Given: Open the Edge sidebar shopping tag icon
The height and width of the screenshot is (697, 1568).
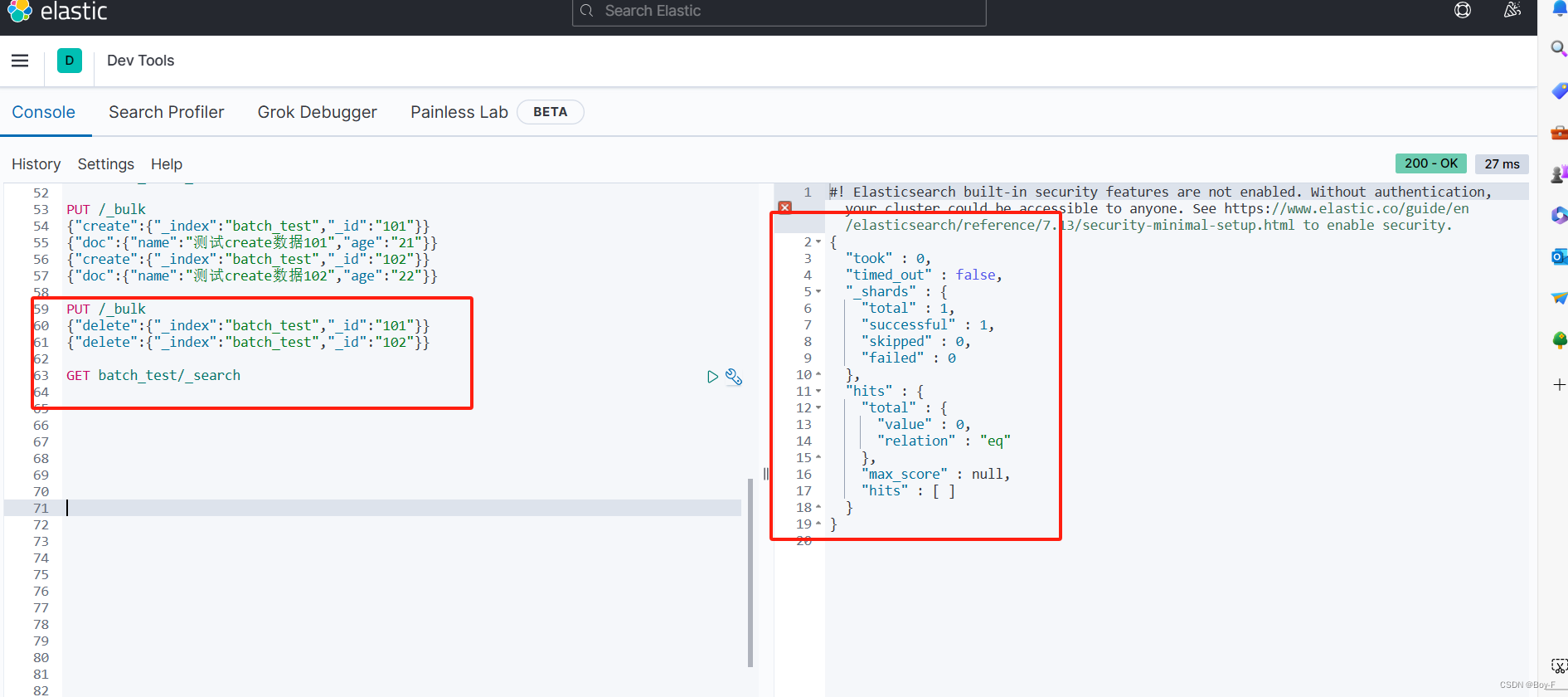Looking at the screenshot, I should point(1559,90).
